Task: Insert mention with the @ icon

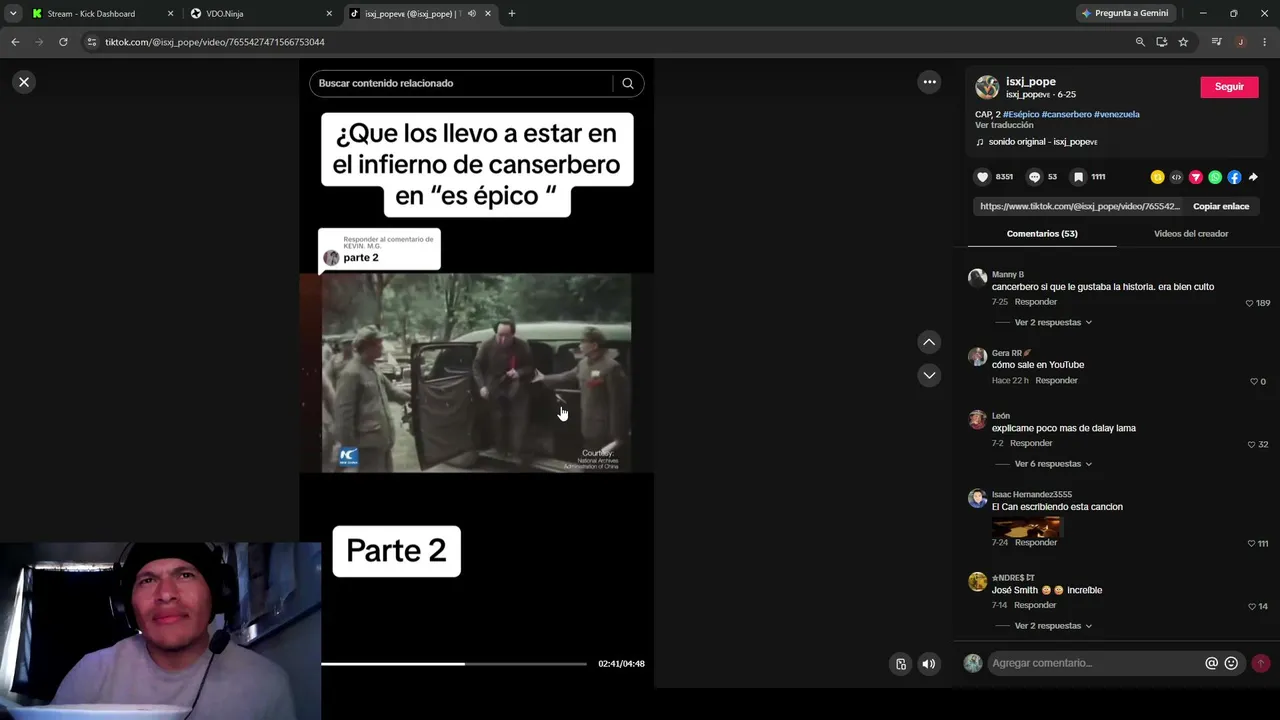Action: (x=1211, y=663)
